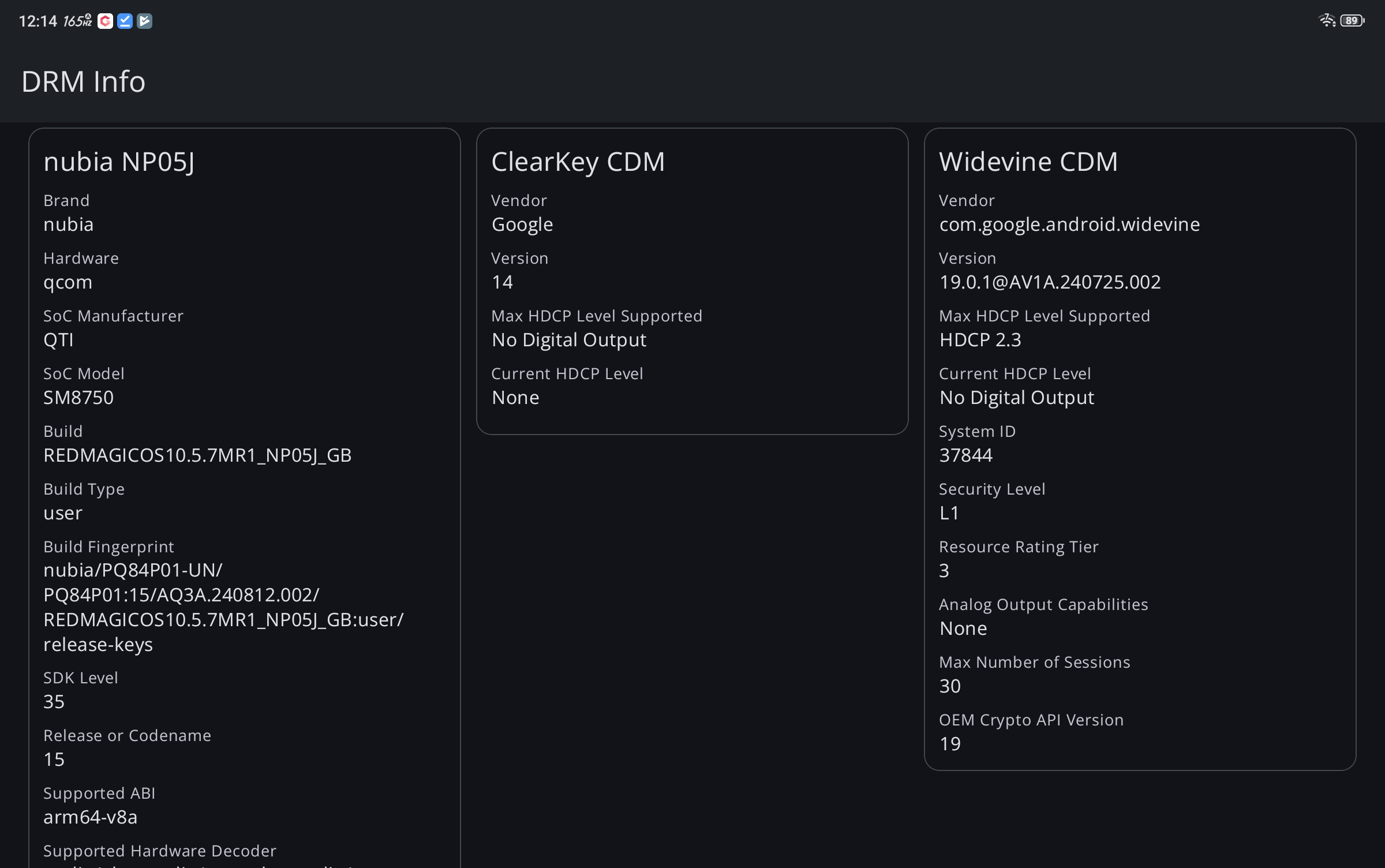Tap Widevine version 19.0.1@AV1A.240725.002

1050,282
